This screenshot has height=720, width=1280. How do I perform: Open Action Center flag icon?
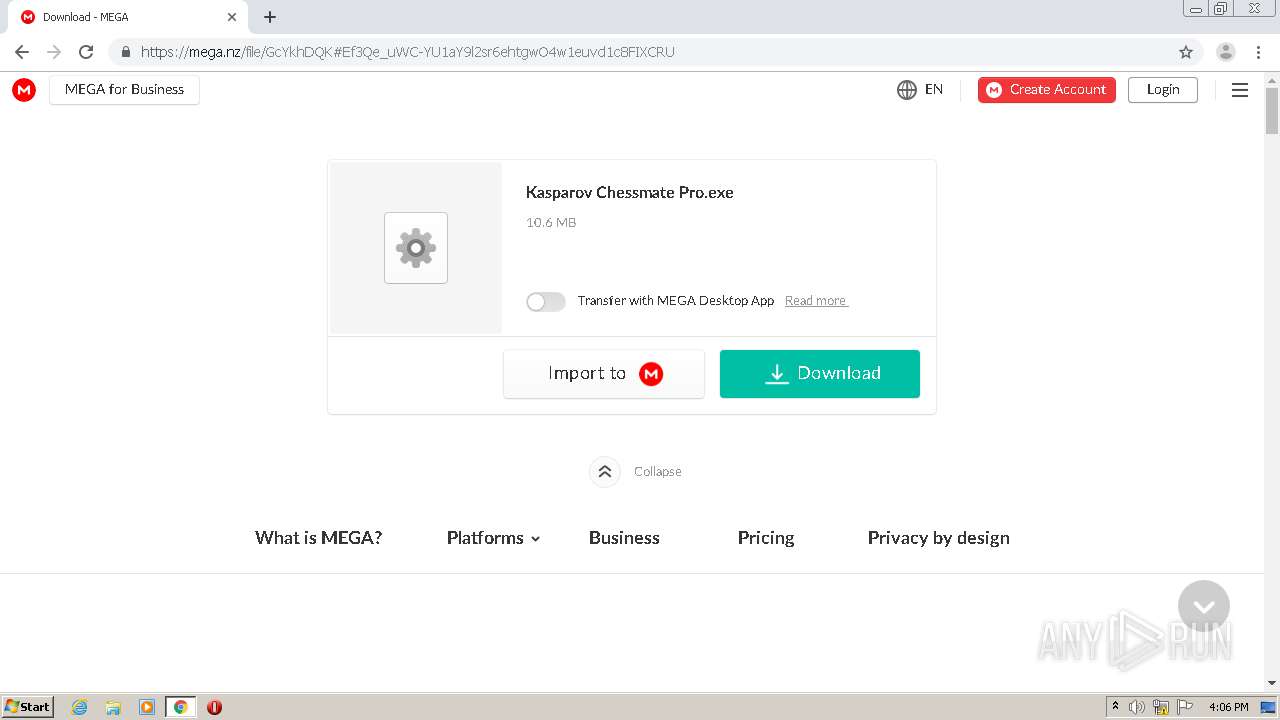(1185, 707)
